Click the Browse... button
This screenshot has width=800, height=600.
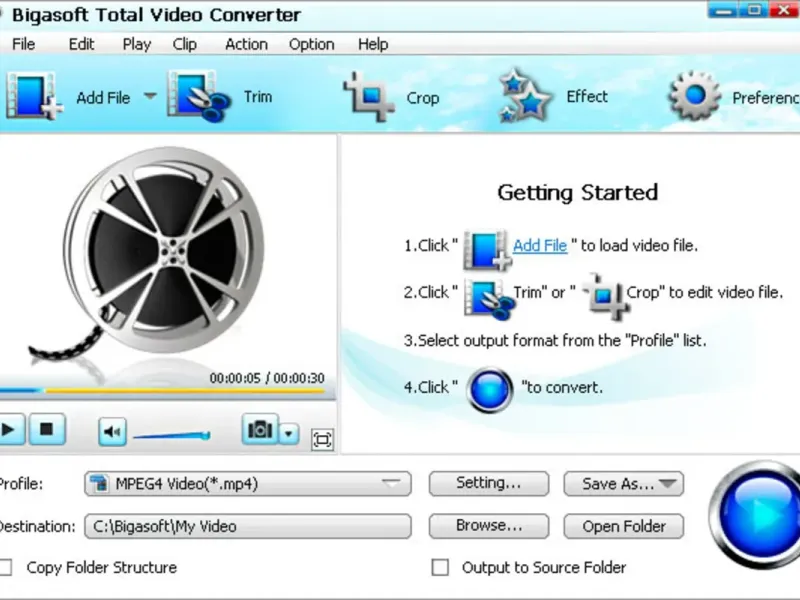[x=489, y=526]
